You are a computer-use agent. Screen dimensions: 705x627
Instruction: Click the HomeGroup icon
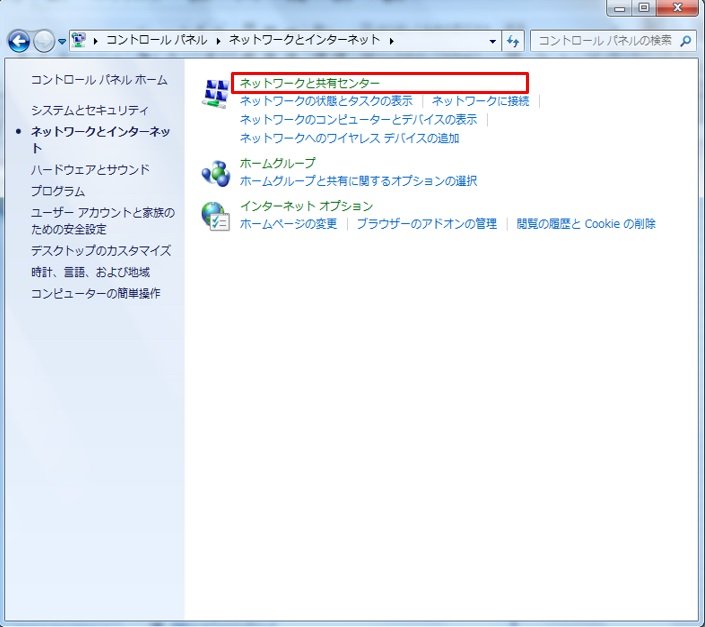coord(215,172)
